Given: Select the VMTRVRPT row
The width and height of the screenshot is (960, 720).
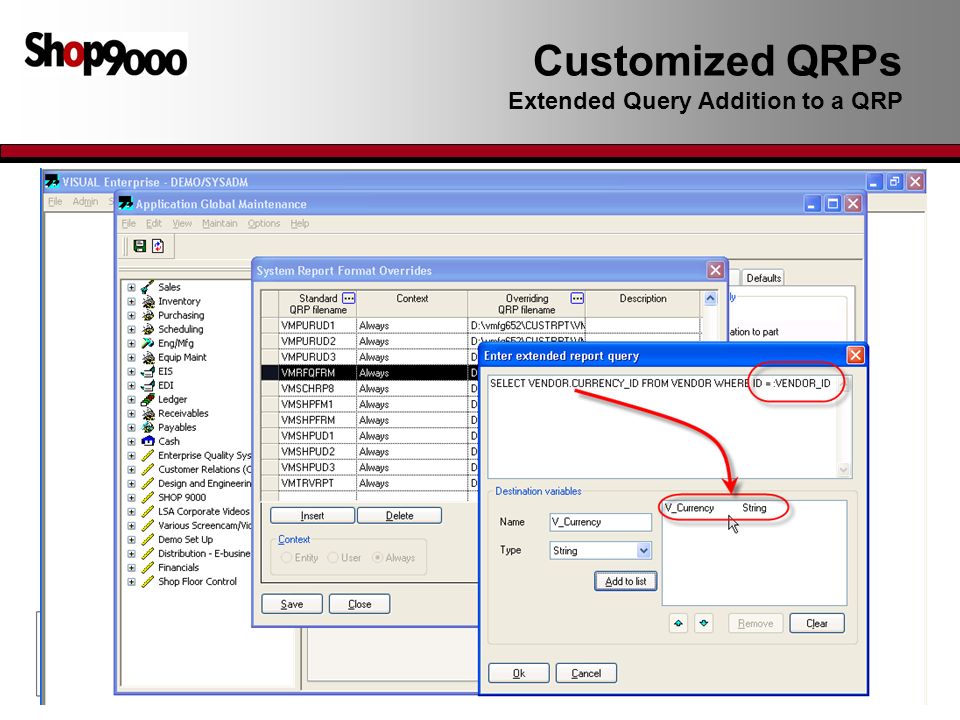Looking at the screenshot, I should [370, 483].
